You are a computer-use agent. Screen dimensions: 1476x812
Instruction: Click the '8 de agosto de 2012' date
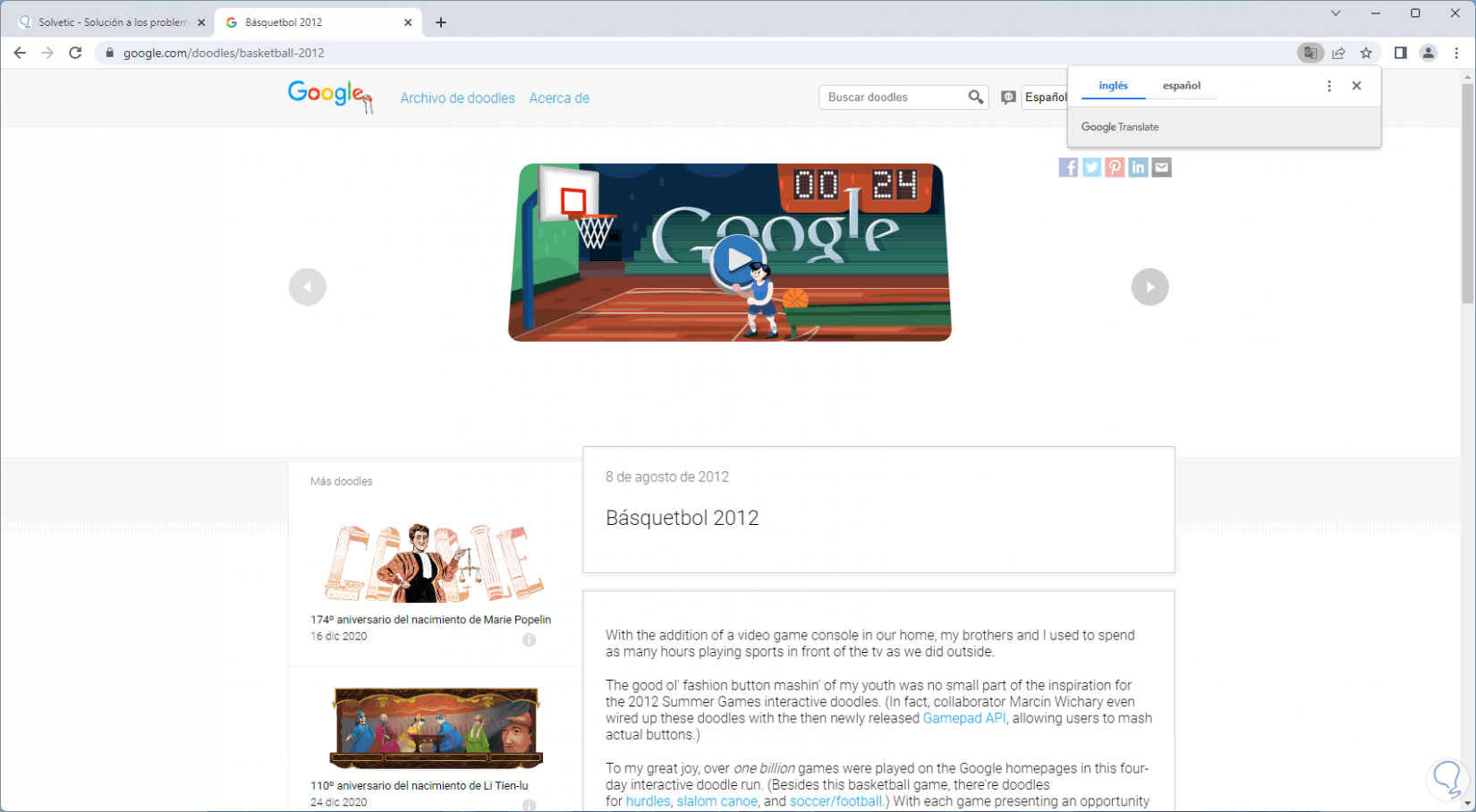pos(667,477)
